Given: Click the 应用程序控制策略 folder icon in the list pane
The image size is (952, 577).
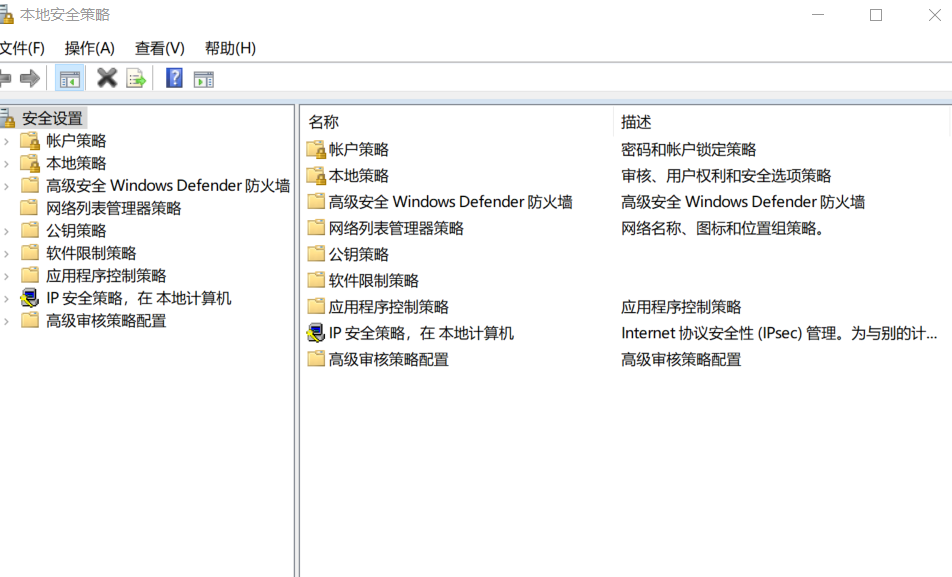Looking at the screenshot, I should click(316, 306).
